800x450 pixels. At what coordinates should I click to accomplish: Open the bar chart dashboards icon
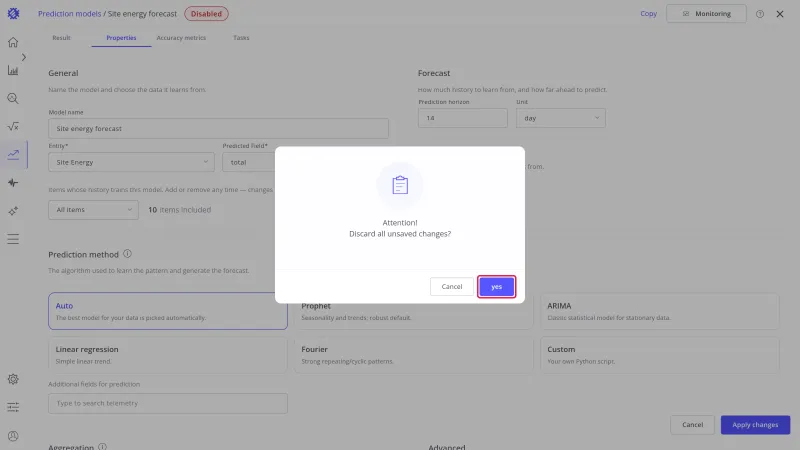pos(13,70)
